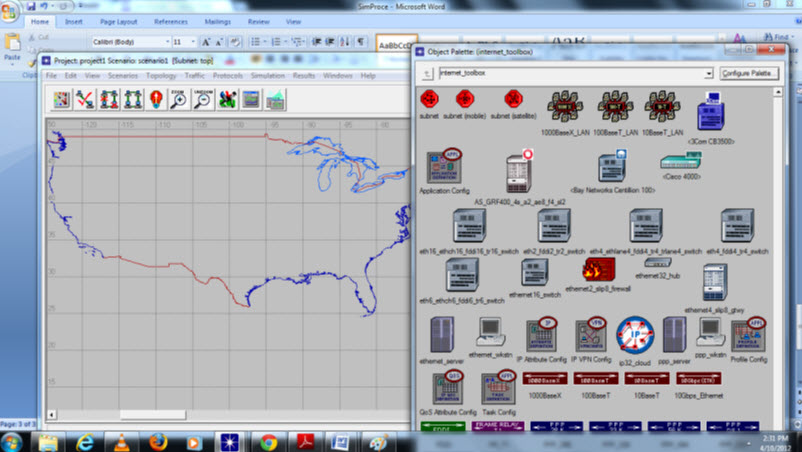Select the Cisco 4000 device icon
This screenshot has width=802, height=452.
click(x=680, y=161)
